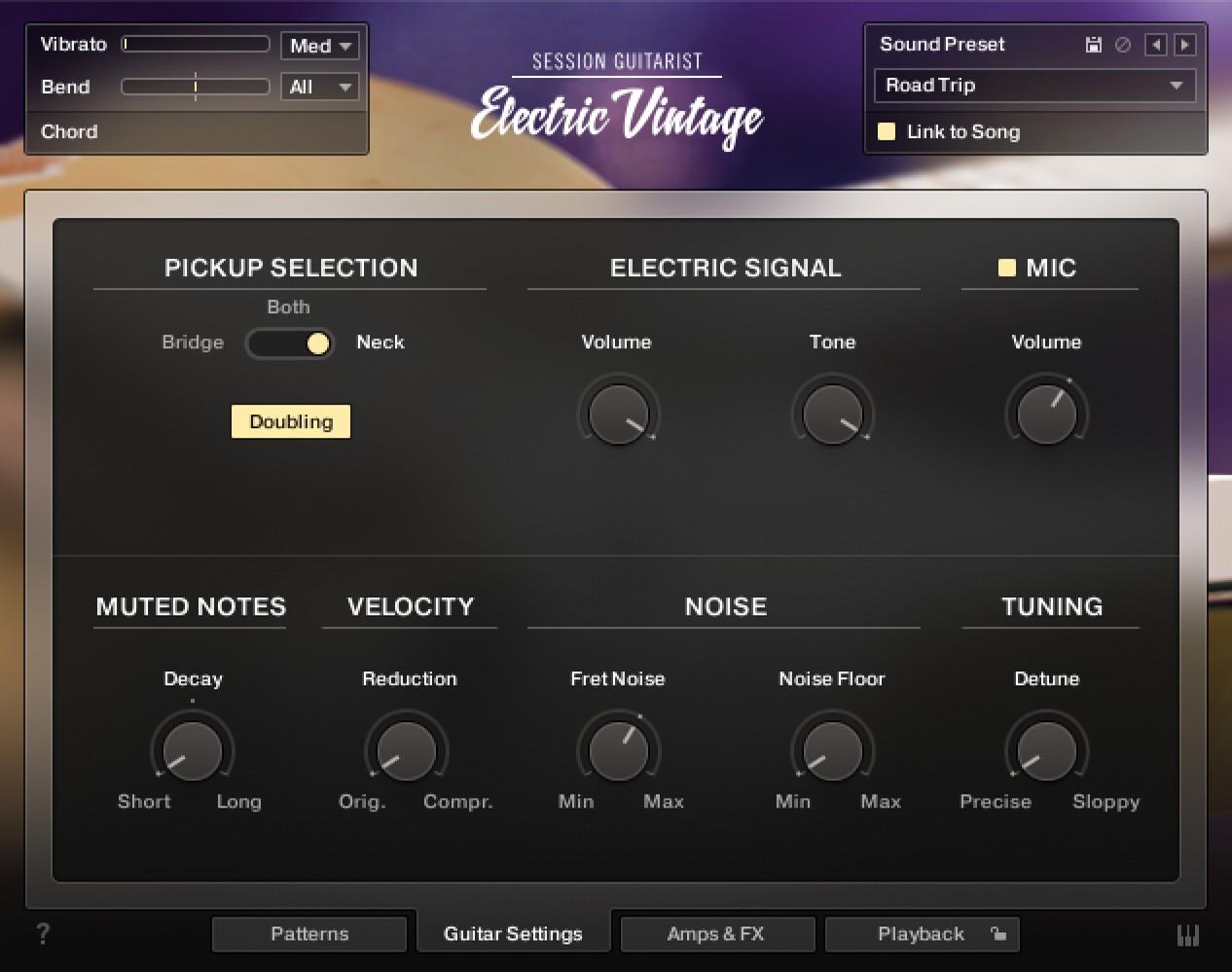Click the Electric Signal Tone knob

(x=832, y=414)
